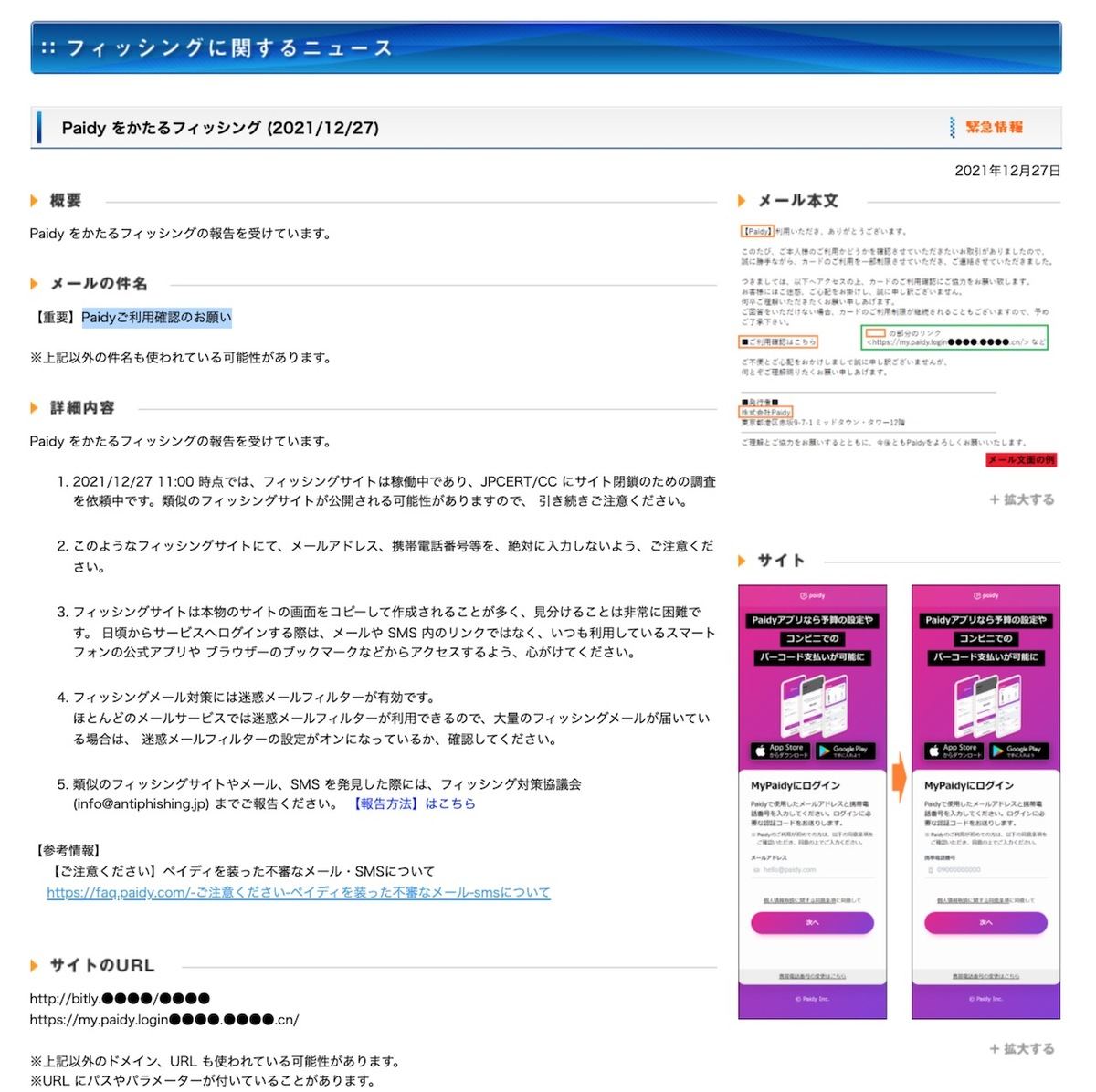This screenshot has height=1092, width=1096.
Task: Click the highlighted Paidyご利用確認のお願い subject text
Action: [x=157, y=318]
